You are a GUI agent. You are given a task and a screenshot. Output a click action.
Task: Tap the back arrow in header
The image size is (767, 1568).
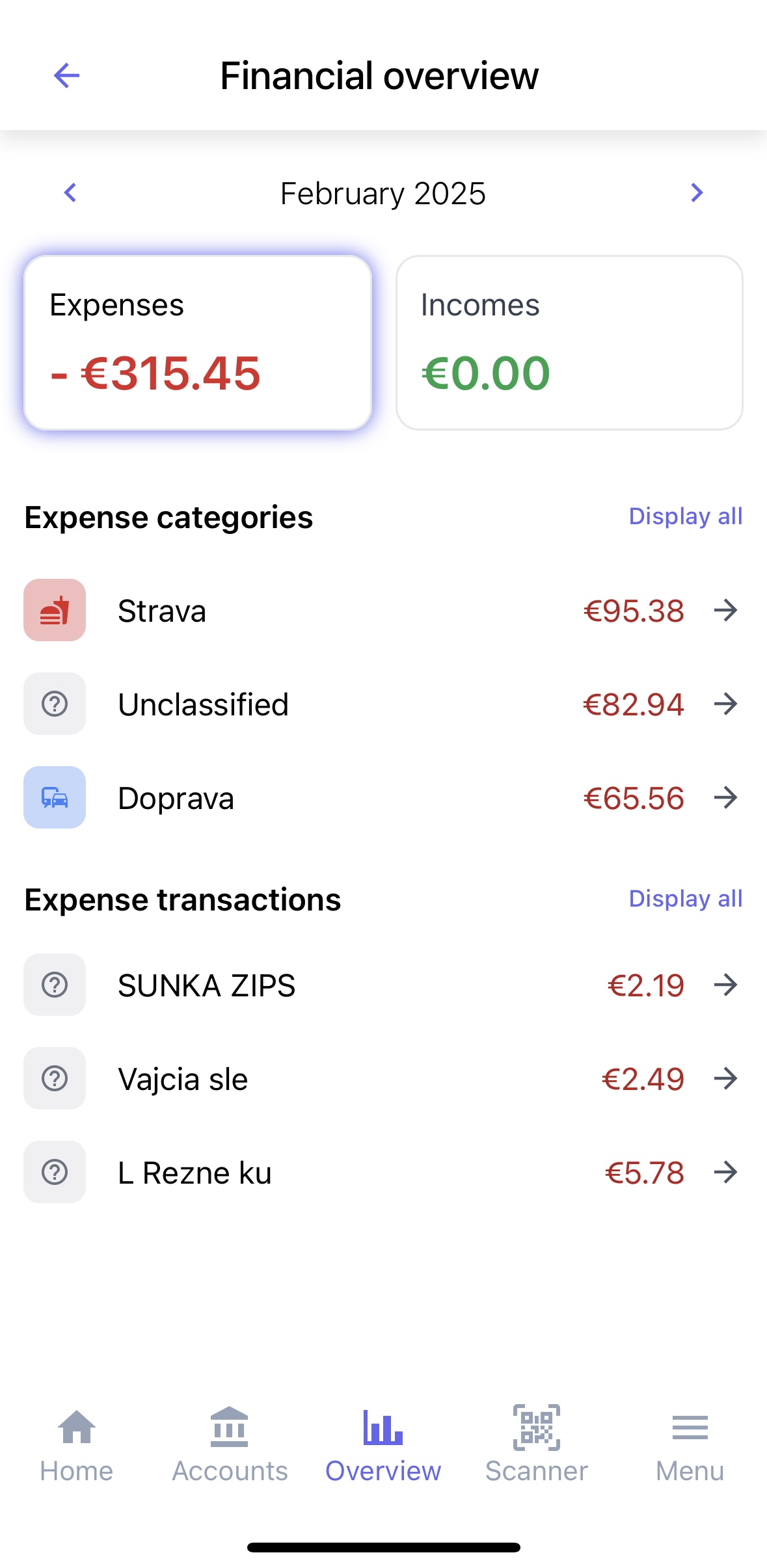point(66,75)
